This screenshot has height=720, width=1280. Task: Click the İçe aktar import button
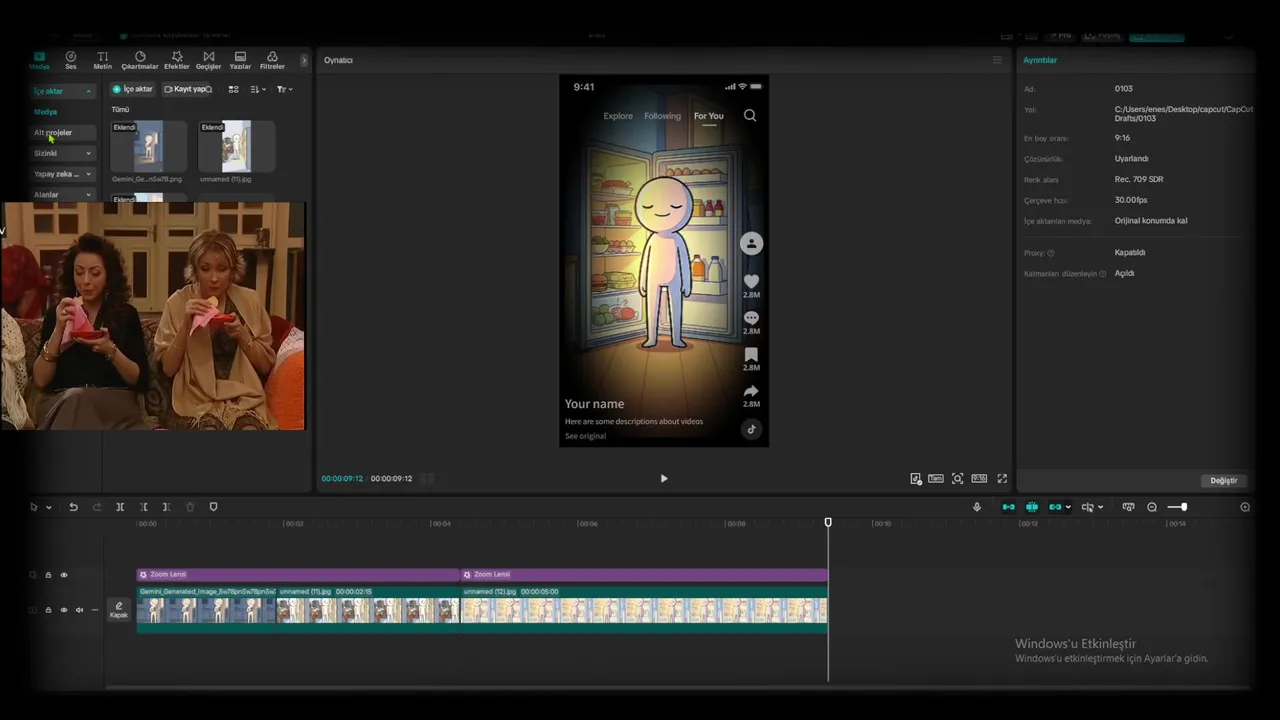133,89
